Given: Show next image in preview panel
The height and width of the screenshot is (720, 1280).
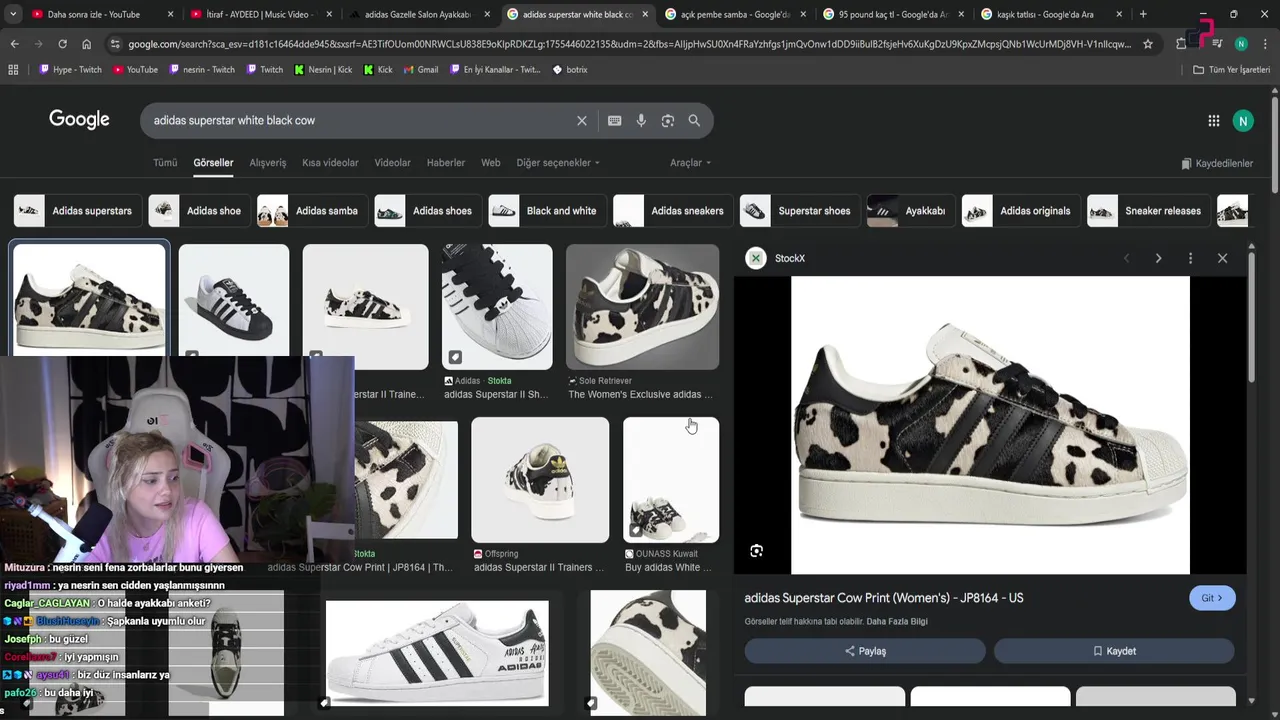Looking at the screenshot, I should pyautogui.click(x=1158, y=258).
